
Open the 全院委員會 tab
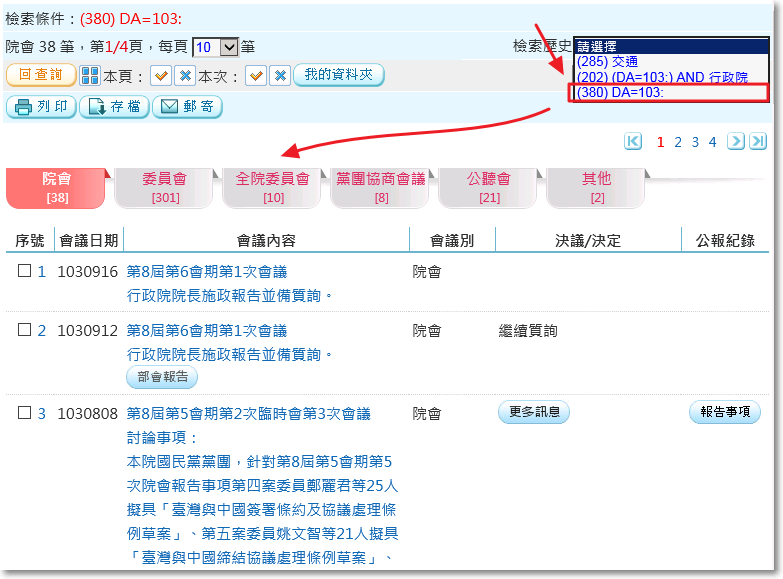point(273,187)
